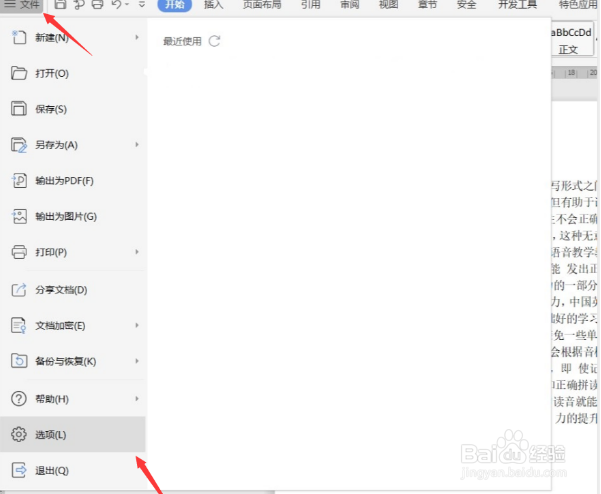Select the 正文 style thumbnail
This screenshot has width=601, height=494.
coord(572,41)
